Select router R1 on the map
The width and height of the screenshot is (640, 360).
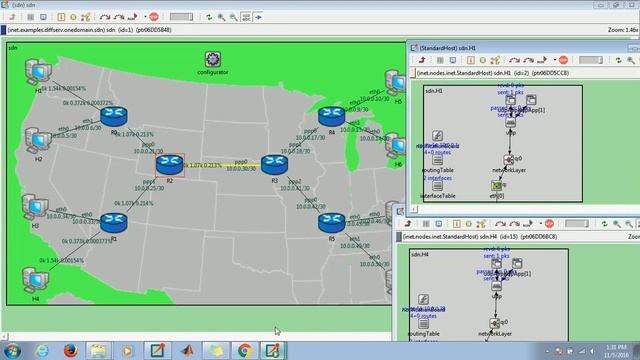pos(114,223)
